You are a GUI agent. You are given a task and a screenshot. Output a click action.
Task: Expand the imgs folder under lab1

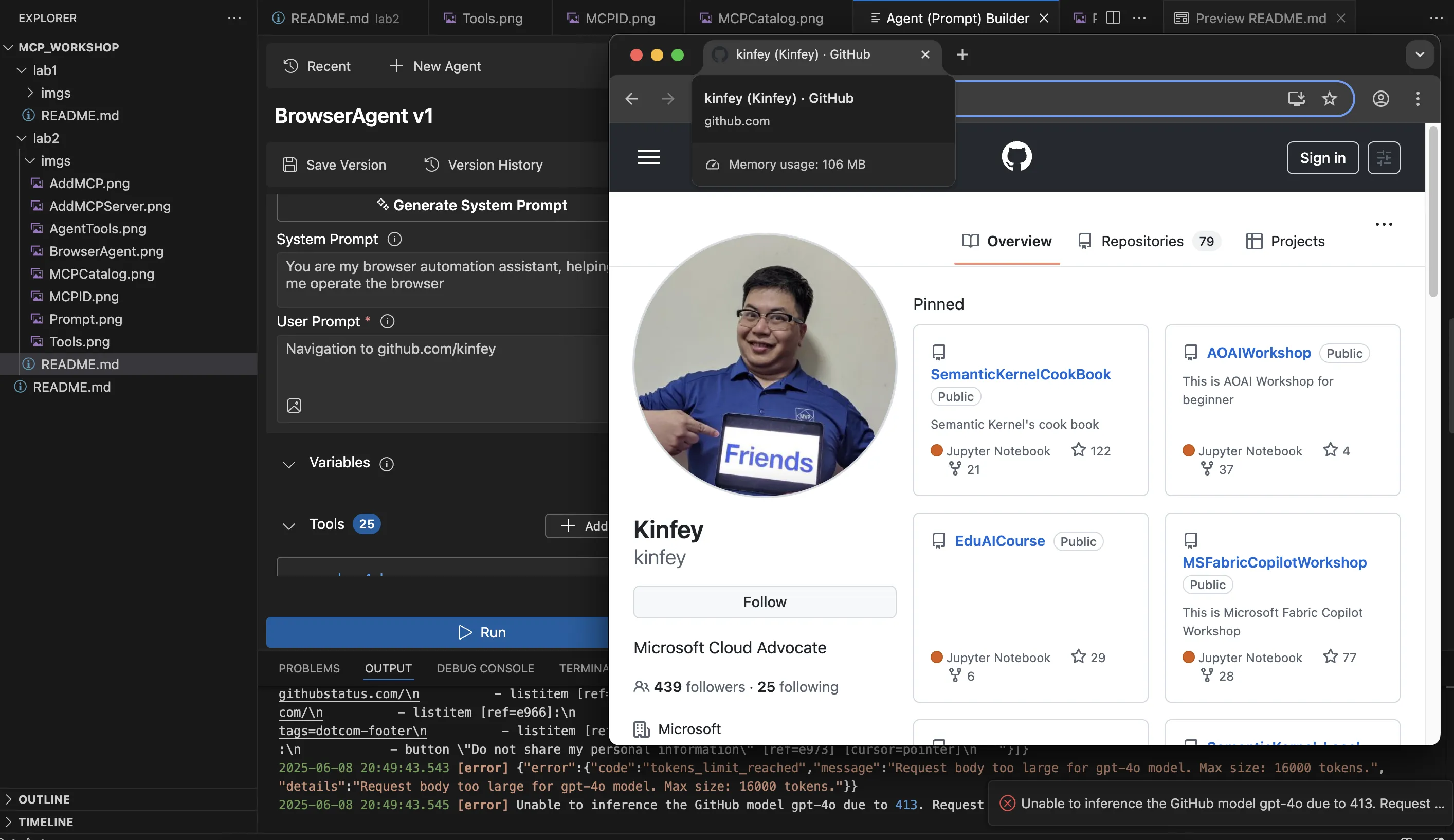pyautogui.click(x=30, y=93)
